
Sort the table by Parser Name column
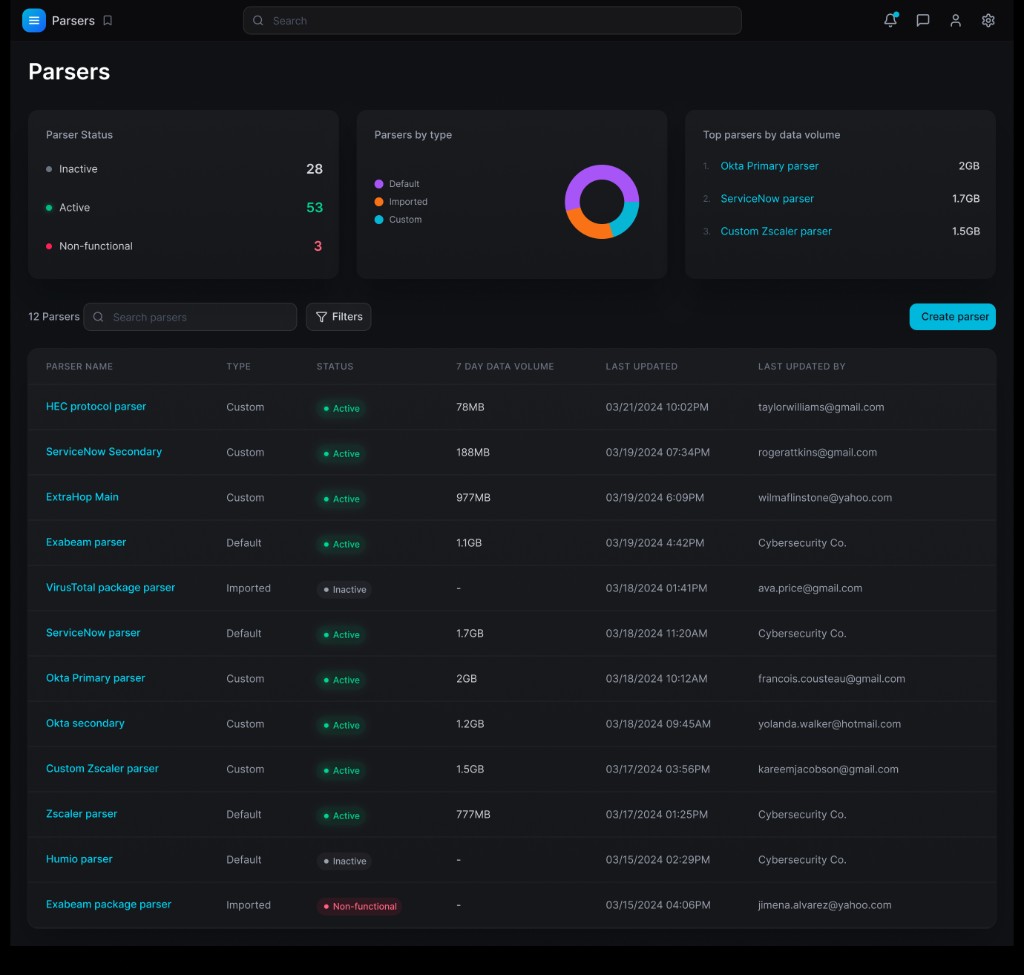coord(79,366)
